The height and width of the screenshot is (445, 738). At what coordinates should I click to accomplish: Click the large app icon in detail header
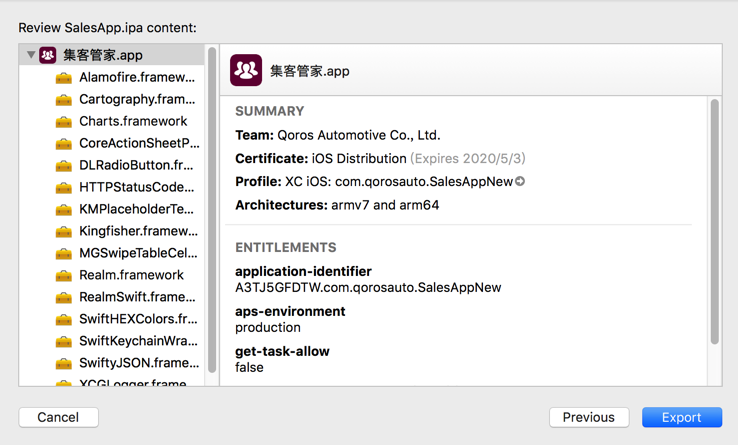click(246, 71)
